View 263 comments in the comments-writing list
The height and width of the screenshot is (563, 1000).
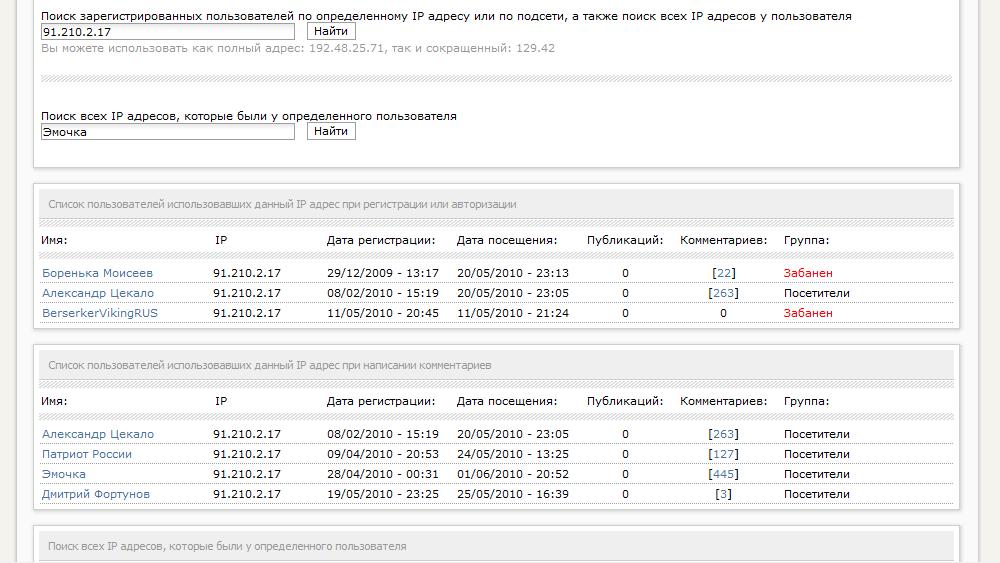coord(722,434)
